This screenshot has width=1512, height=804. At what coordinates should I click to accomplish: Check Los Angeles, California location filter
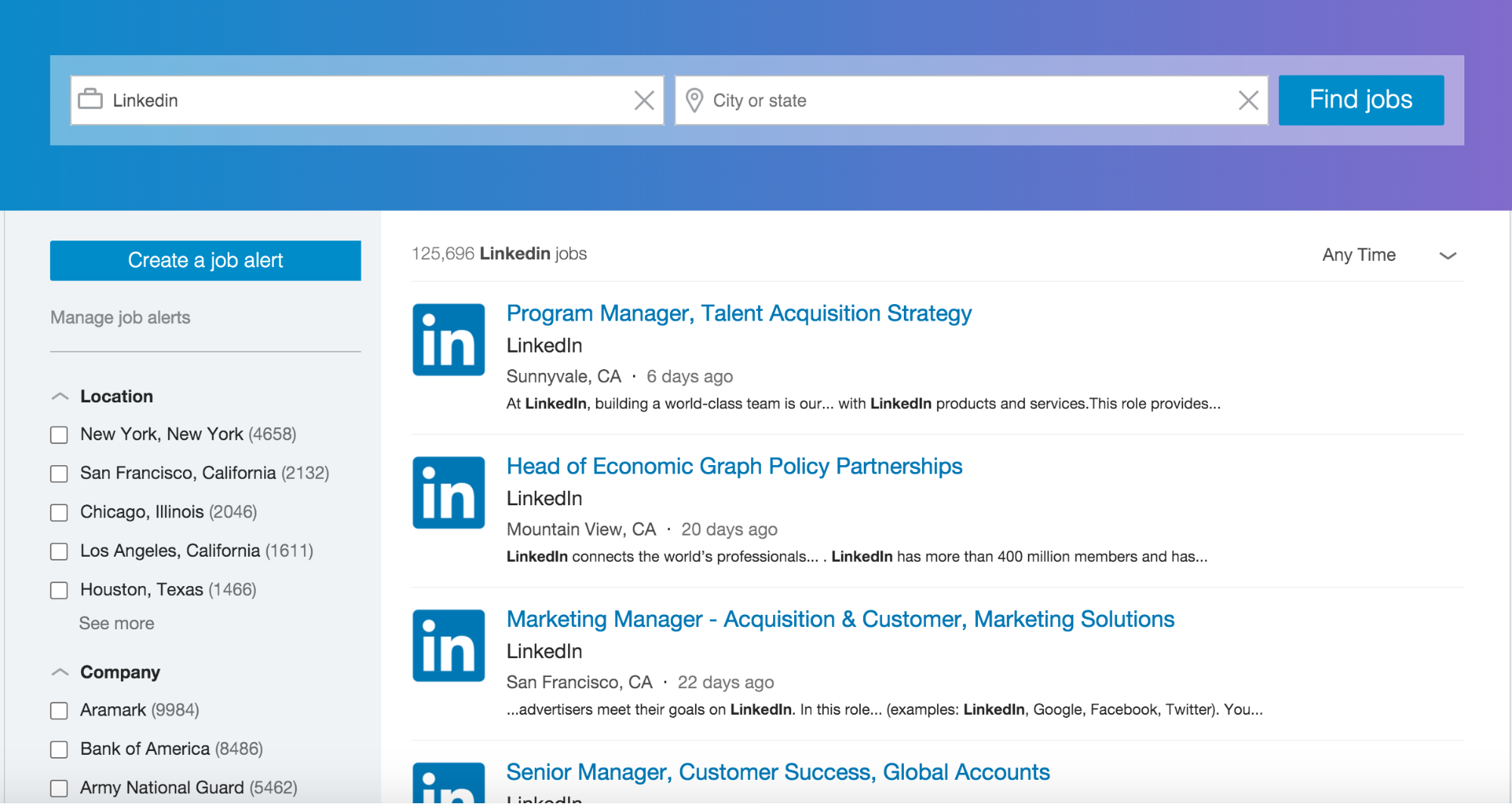pyautogui.click(x=59, y=551)
